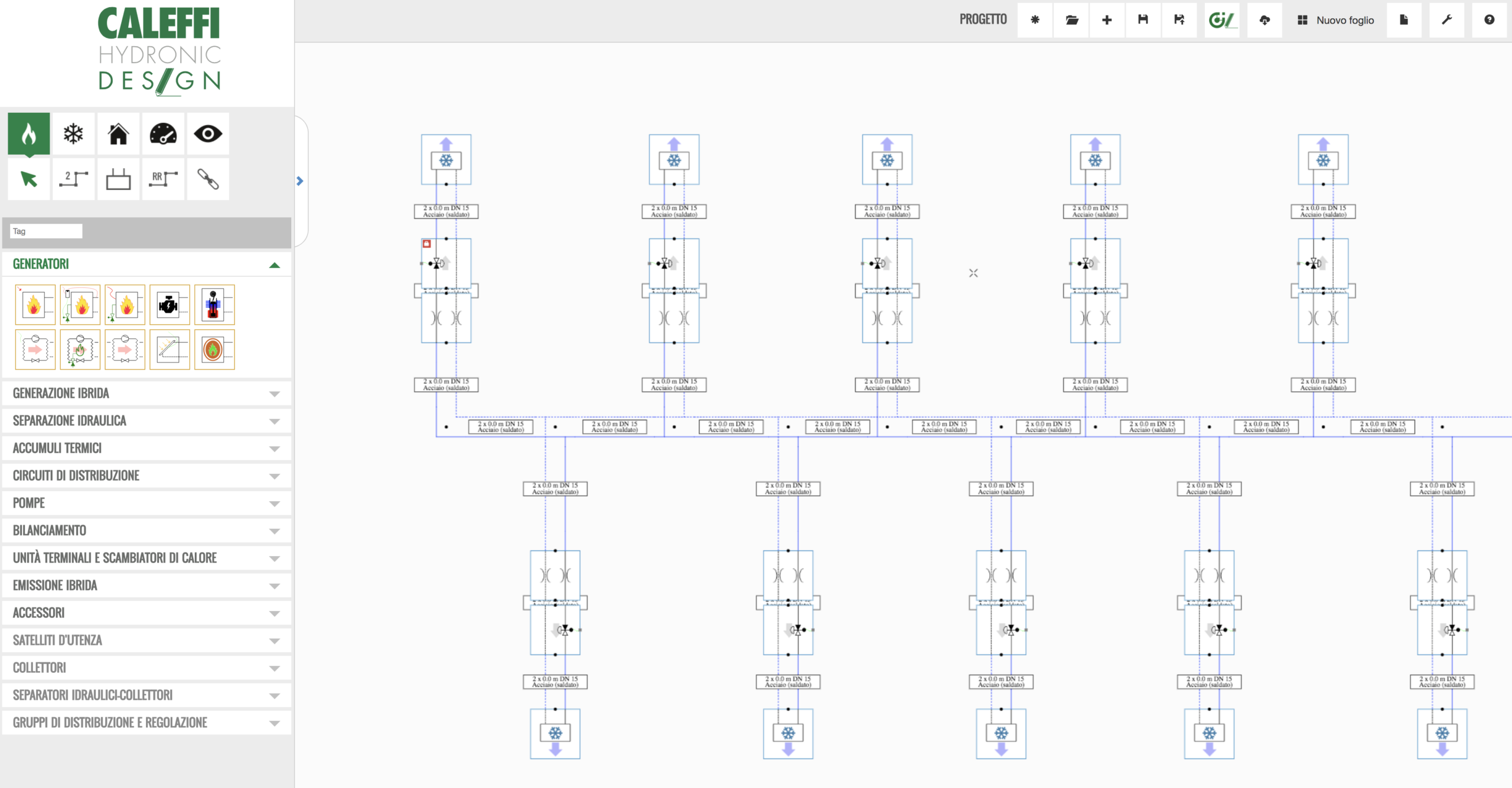Open the COLLETTORI category
Viewport: 1512px width, 788px height.
click(146, 668)
